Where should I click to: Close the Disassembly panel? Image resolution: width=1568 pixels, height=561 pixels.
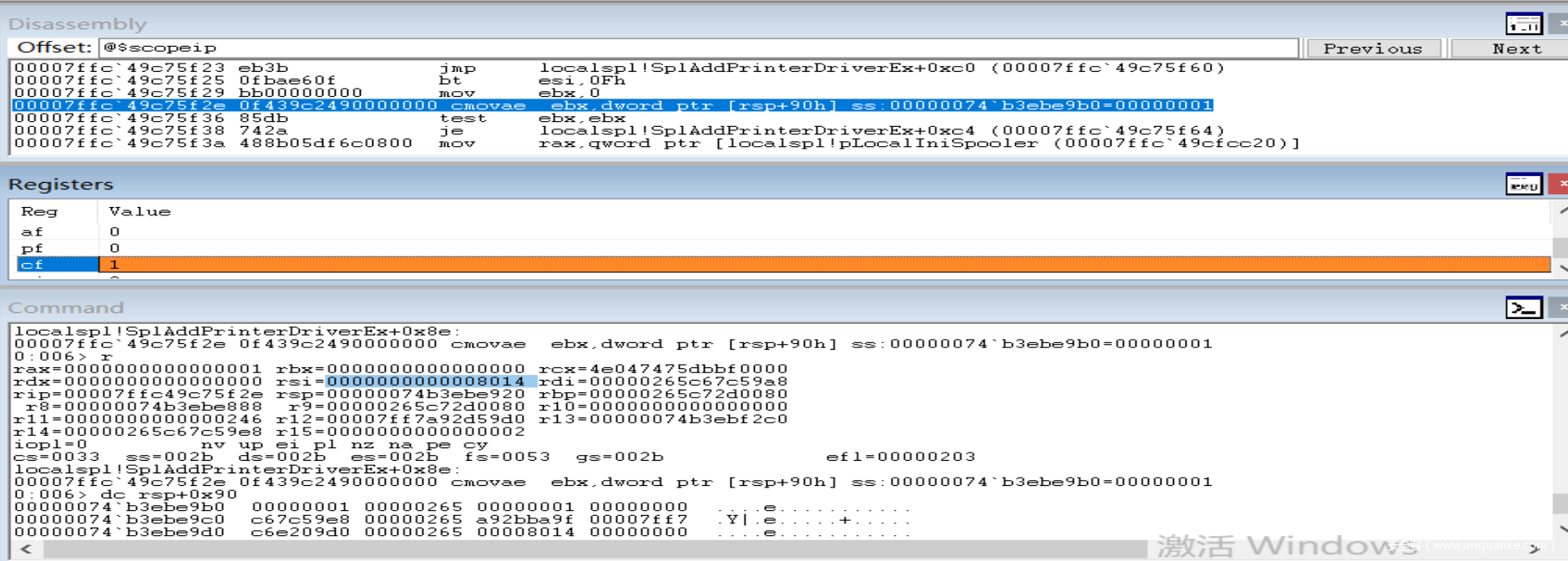pyautogui.click(x=1559, y=23)
